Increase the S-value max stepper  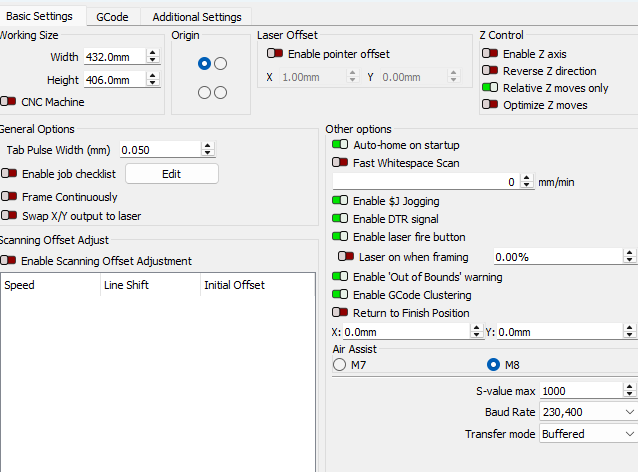[629, 387]
